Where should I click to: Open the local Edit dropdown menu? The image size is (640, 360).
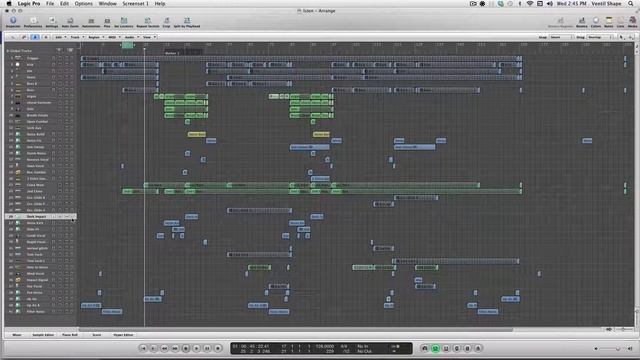60,37
